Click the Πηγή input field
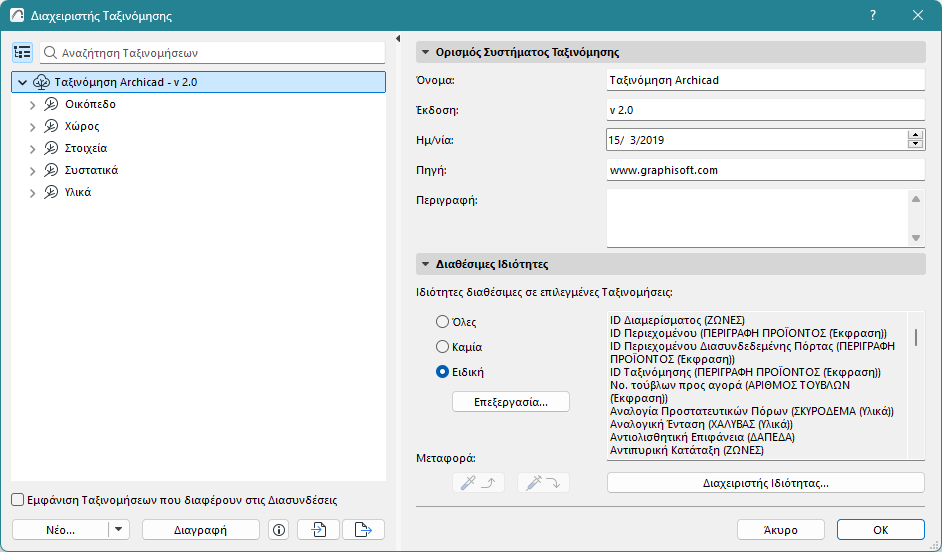Screen dimensions: 942x552 click(x=765, y=170)
